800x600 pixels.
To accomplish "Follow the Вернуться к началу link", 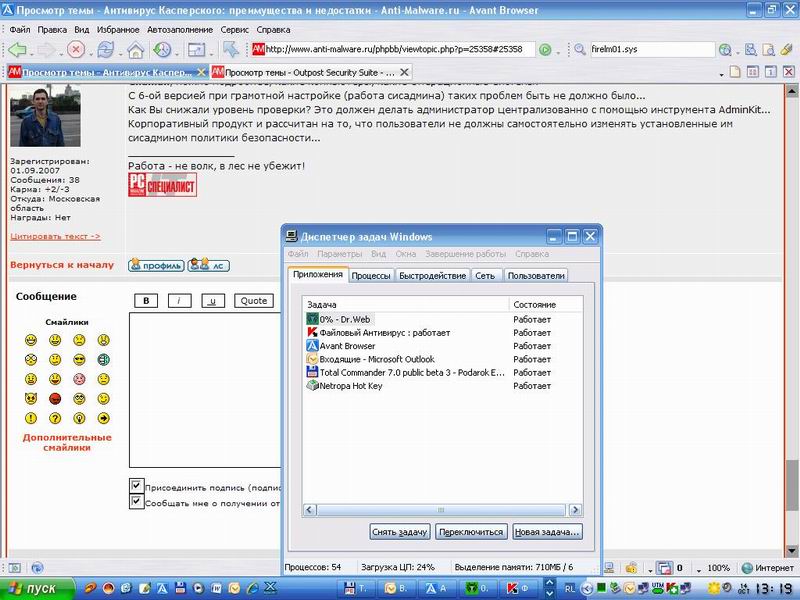I will click(62, 265).
